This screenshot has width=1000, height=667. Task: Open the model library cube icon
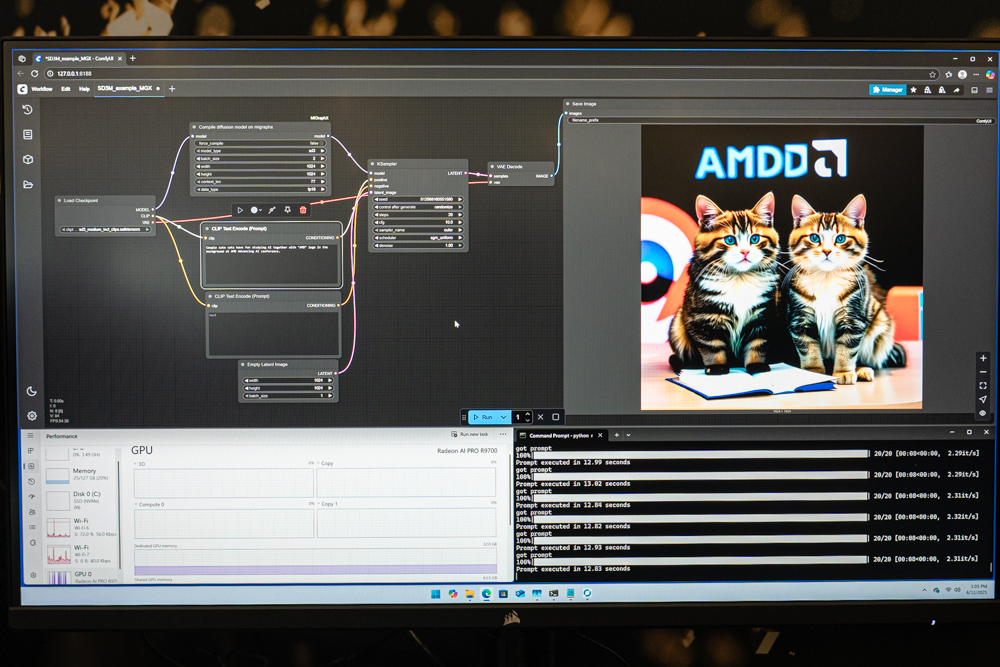27,159
